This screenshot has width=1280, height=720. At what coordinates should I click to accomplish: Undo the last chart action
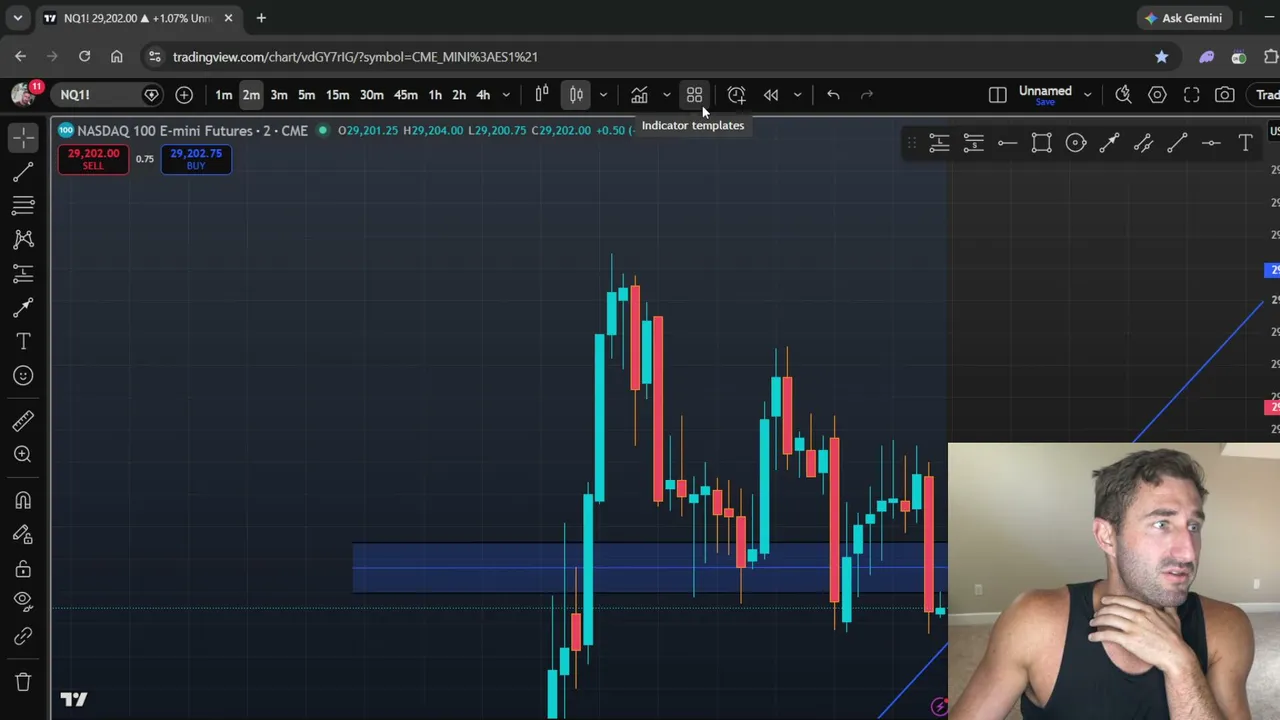pyautogui.click(x=833, y=95)
